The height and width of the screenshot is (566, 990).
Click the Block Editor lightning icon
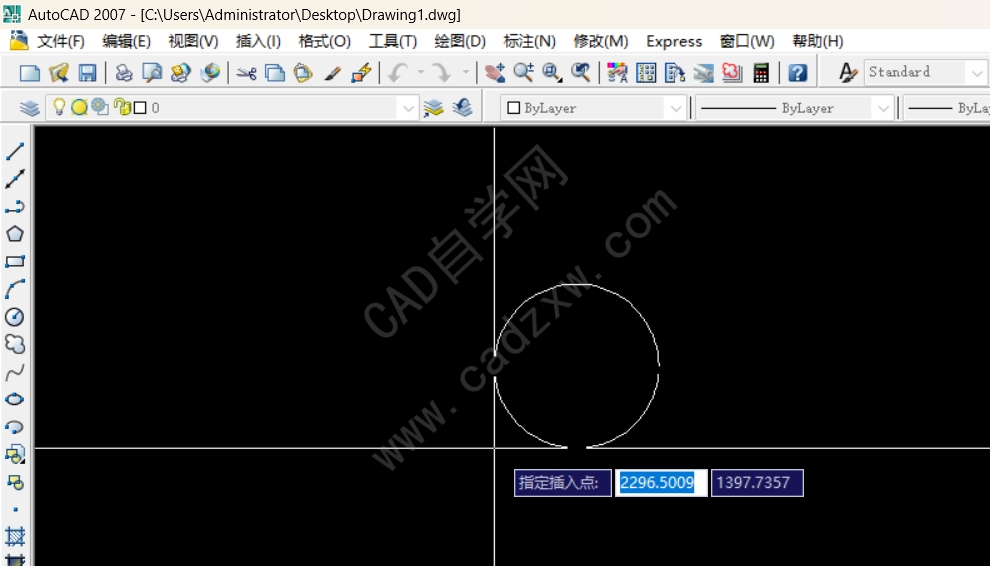(x=361, y=73)
